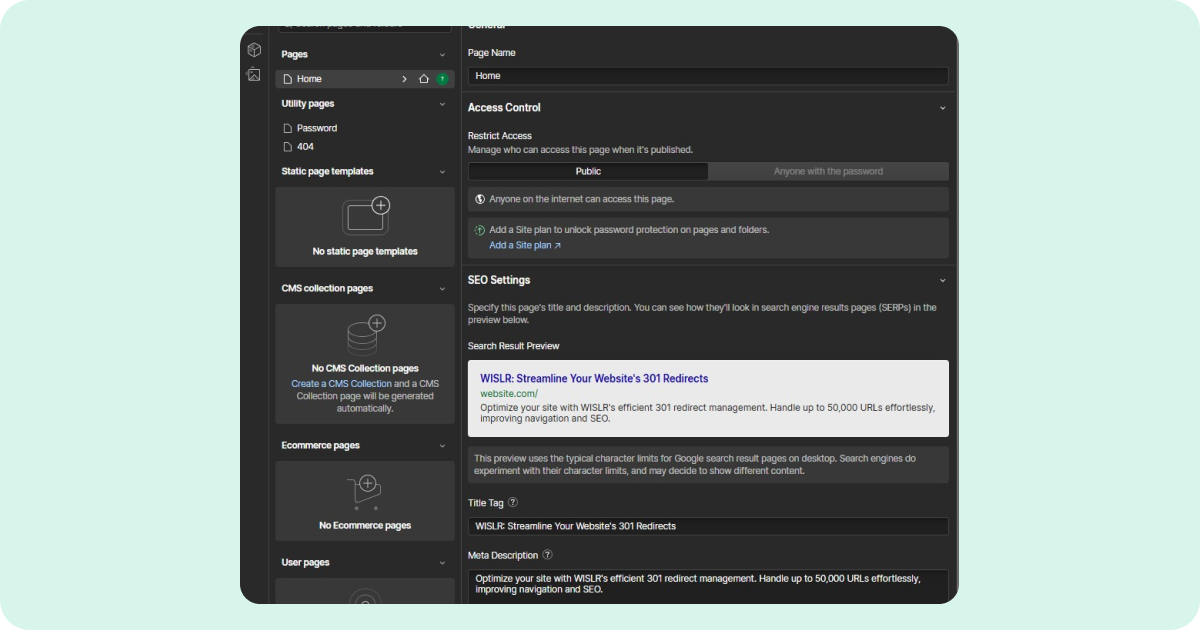Viewport: 1200px width, 630px height.
Task: Select the 3D cube icon in left rail
Action: pyautogui.click(x=254, y=49)
